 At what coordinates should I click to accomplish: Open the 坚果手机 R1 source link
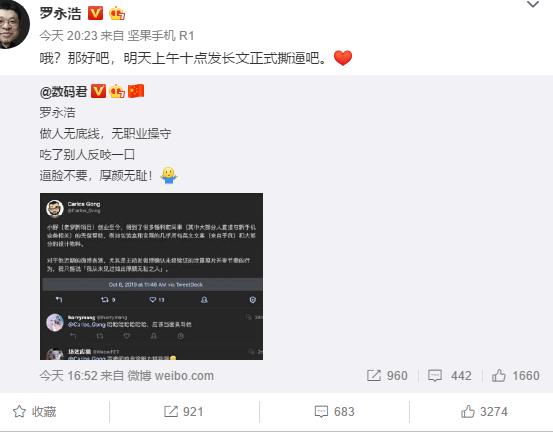pos(160,36)
